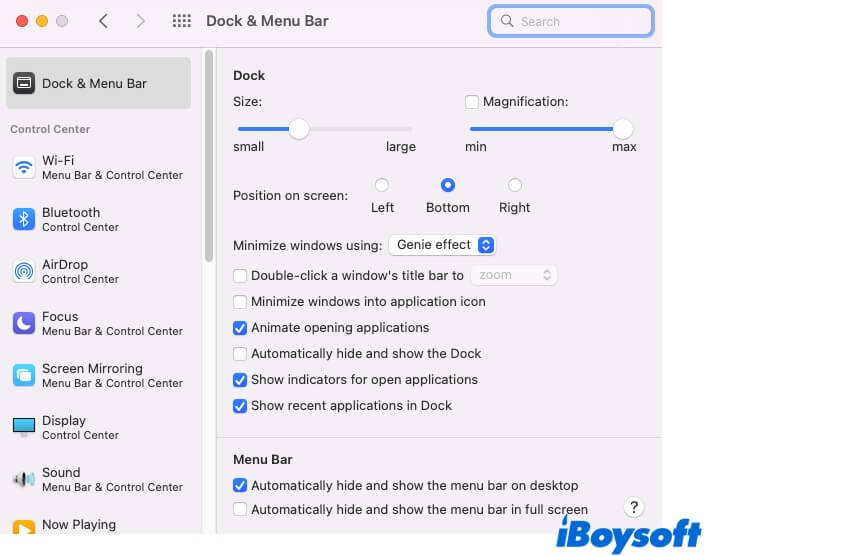Adjust the Dock Size slider knob
The width and height of the screenshot is (841, 556).
299,129
